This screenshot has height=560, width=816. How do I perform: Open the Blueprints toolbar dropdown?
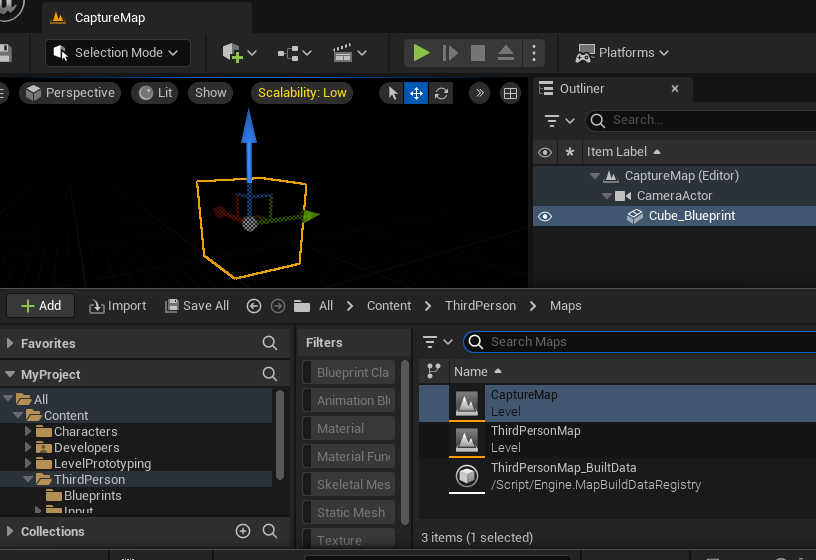295,53
